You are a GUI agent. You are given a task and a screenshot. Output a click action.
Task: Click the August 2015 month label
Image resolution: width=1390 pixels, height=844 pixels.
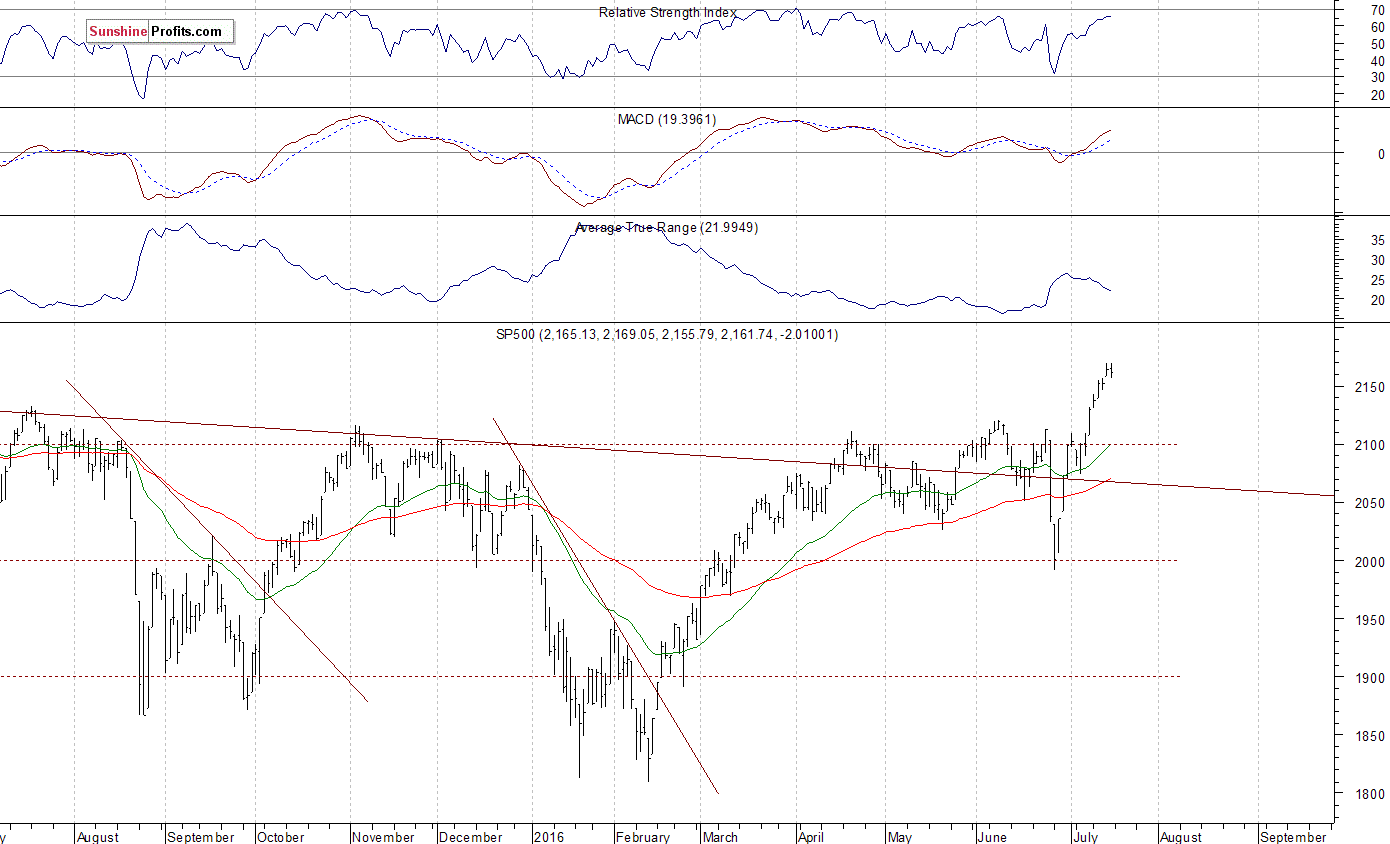(97, 837)
